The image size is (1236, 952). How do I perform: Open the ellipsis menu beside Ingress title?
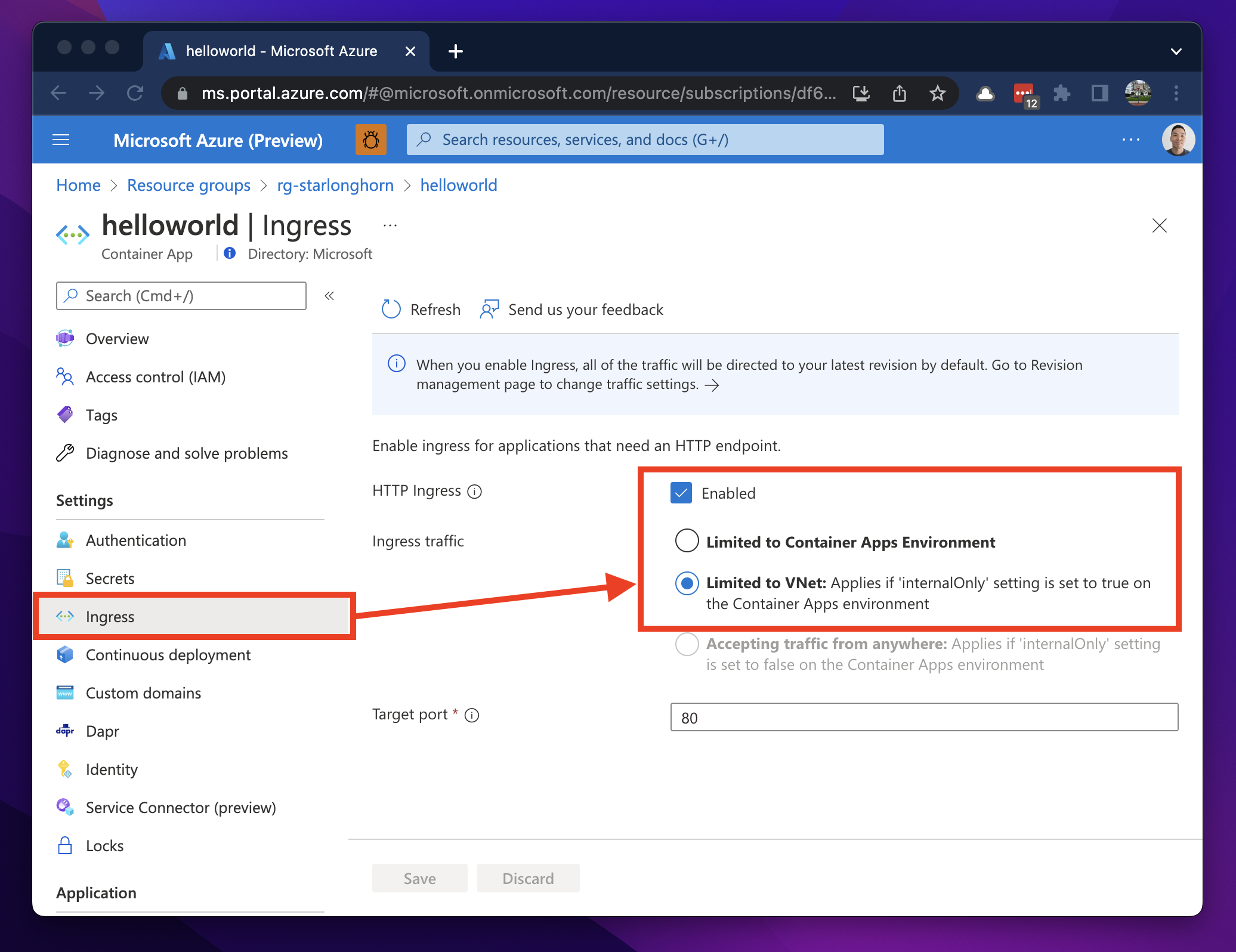coord(390,225)
